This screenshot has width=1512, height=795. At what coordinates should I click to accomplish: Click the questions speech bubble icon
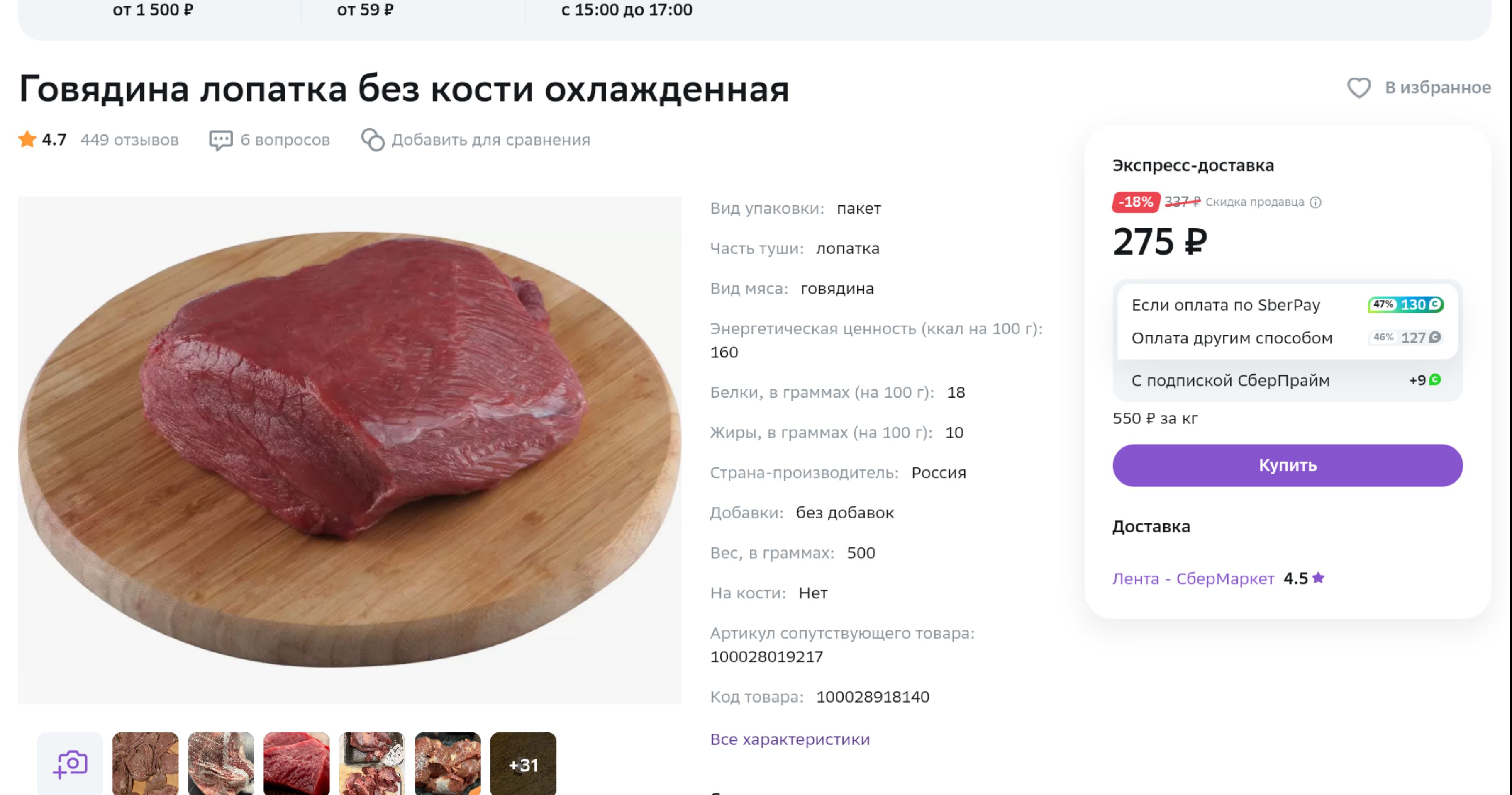pyautogui.click(x=221, y=140)
